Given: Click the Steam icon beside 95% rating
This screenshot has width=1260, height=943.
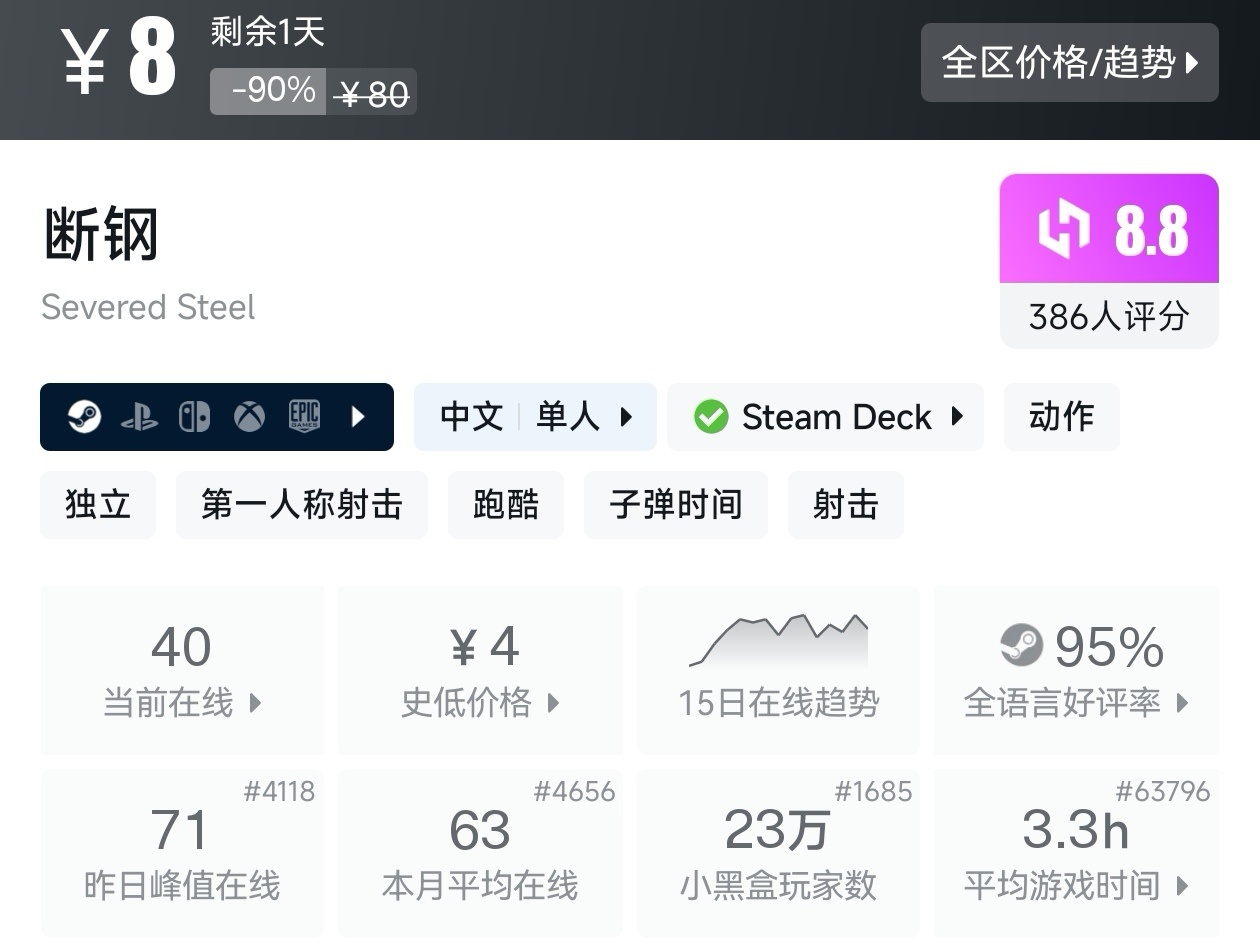Looking at the screenshot, I should (x=1021, y=646).
